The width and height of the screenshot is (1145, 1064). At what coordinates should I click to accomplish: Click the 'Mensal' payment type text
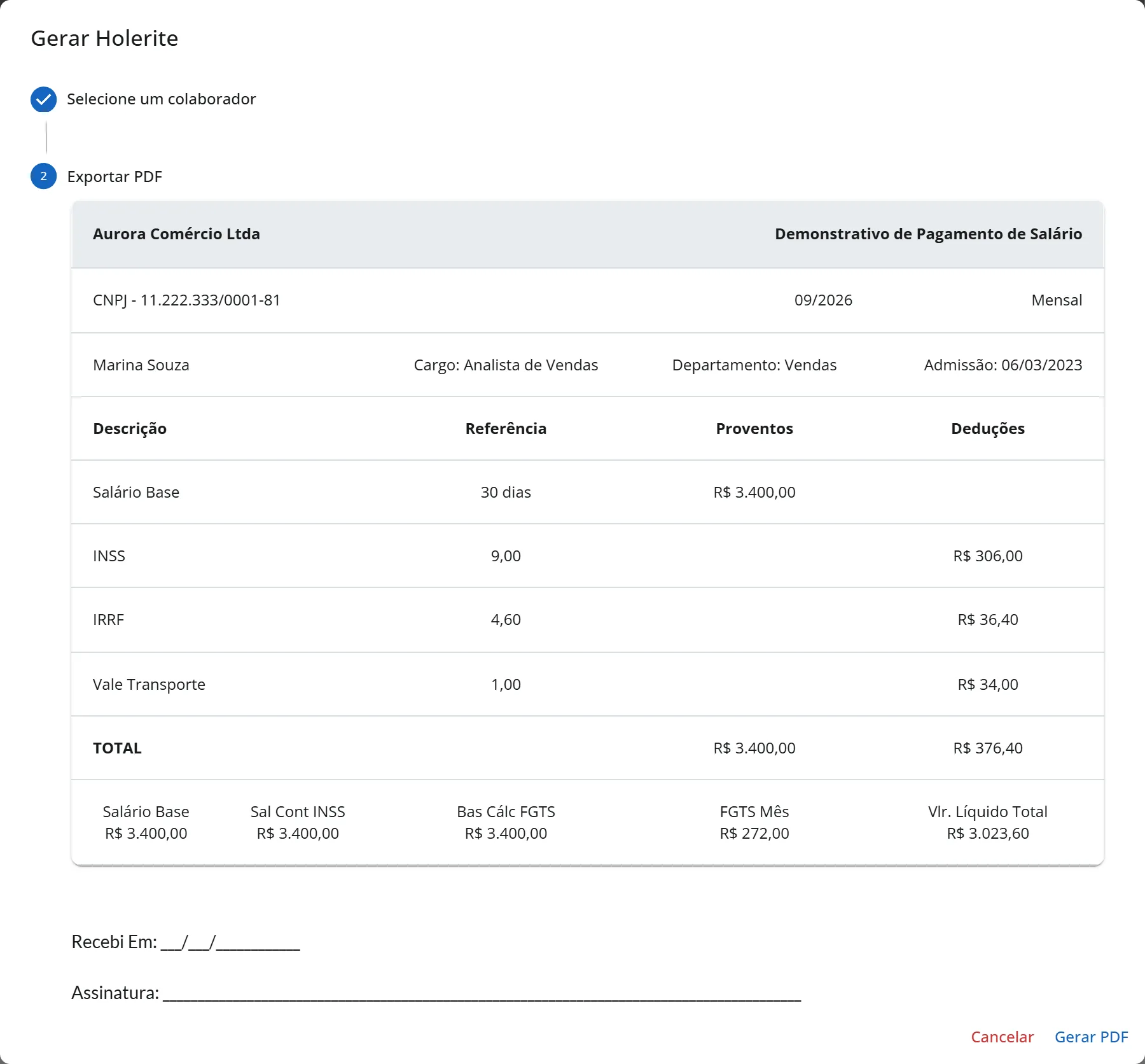coord(1057,300)
